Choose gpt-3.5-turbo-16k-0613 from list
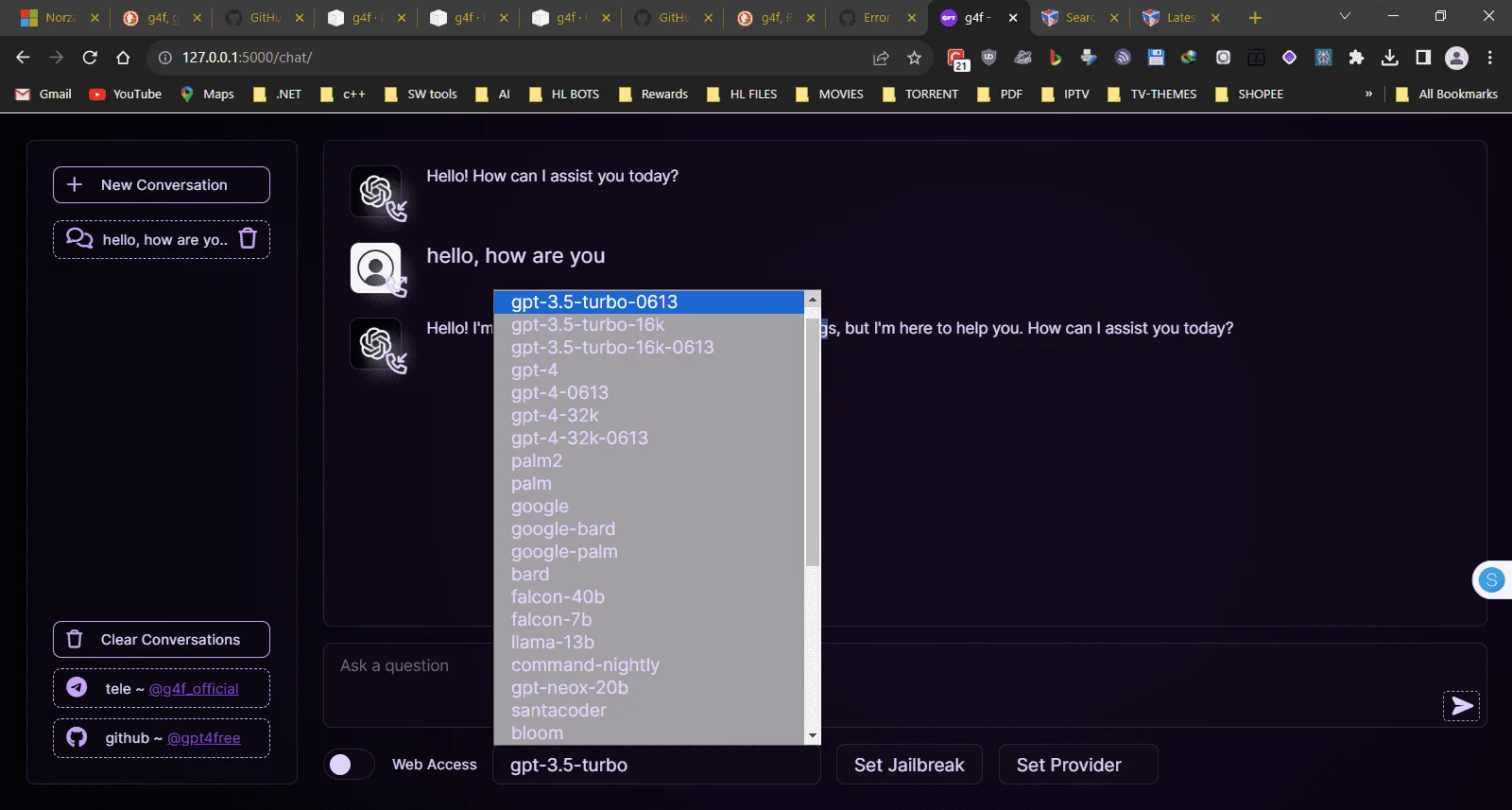Screen dimensions: 1512x810 pyautogui.click(x=649, y=348)
